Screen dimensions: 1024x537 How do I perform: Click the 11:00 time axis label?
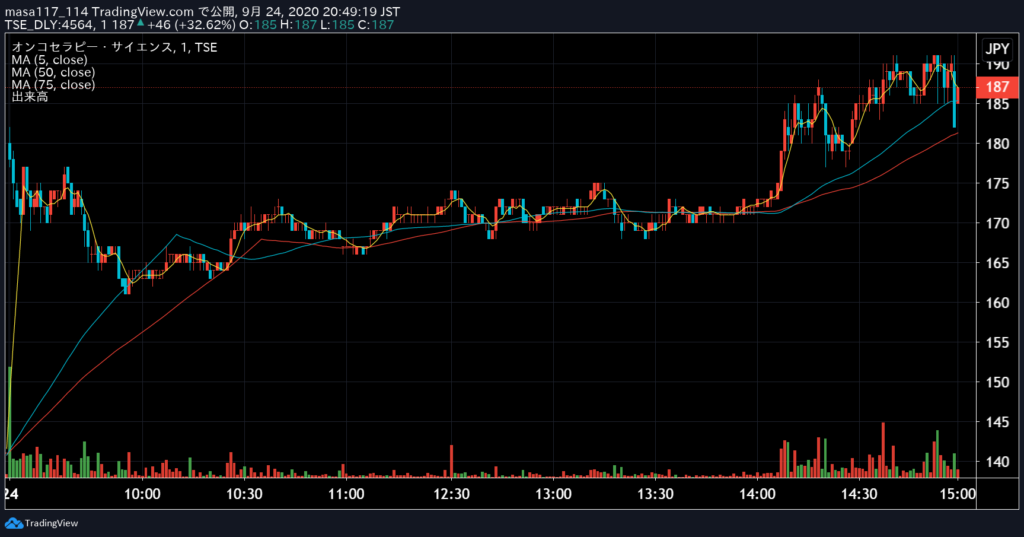[x=346, y=494]
